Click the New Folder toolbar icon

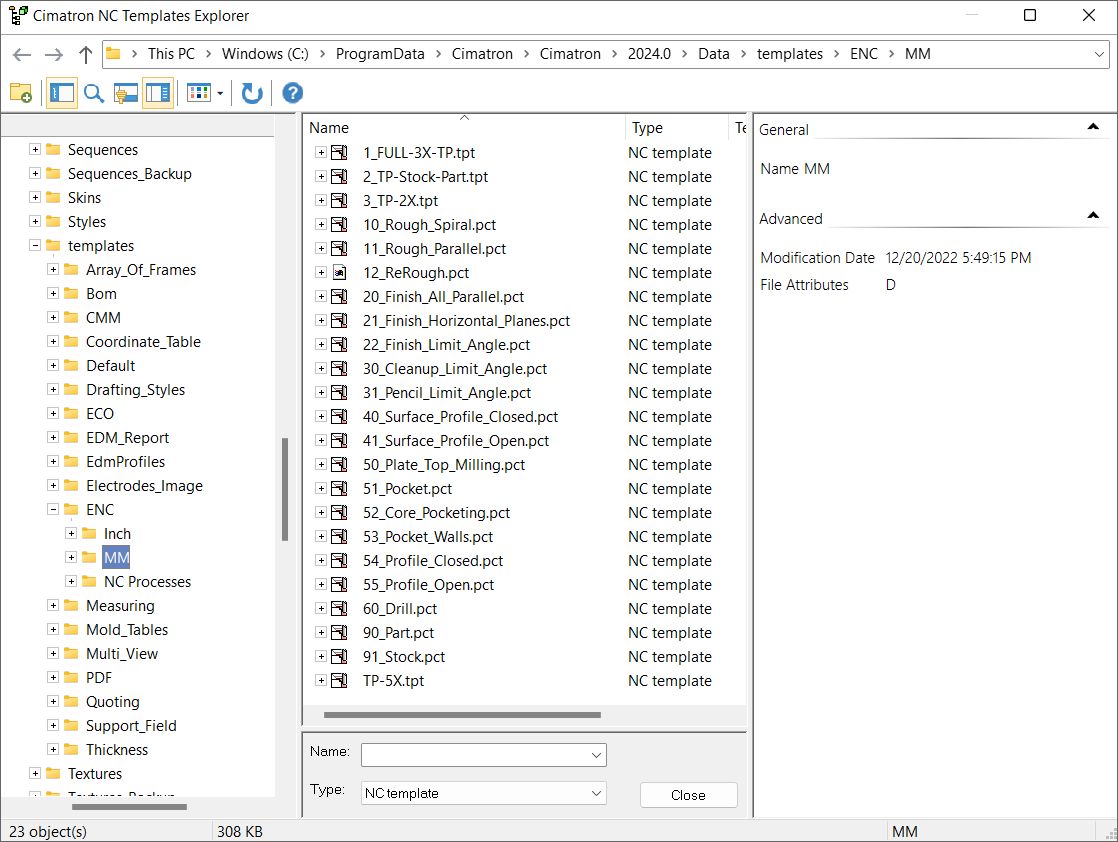(21, 93)
